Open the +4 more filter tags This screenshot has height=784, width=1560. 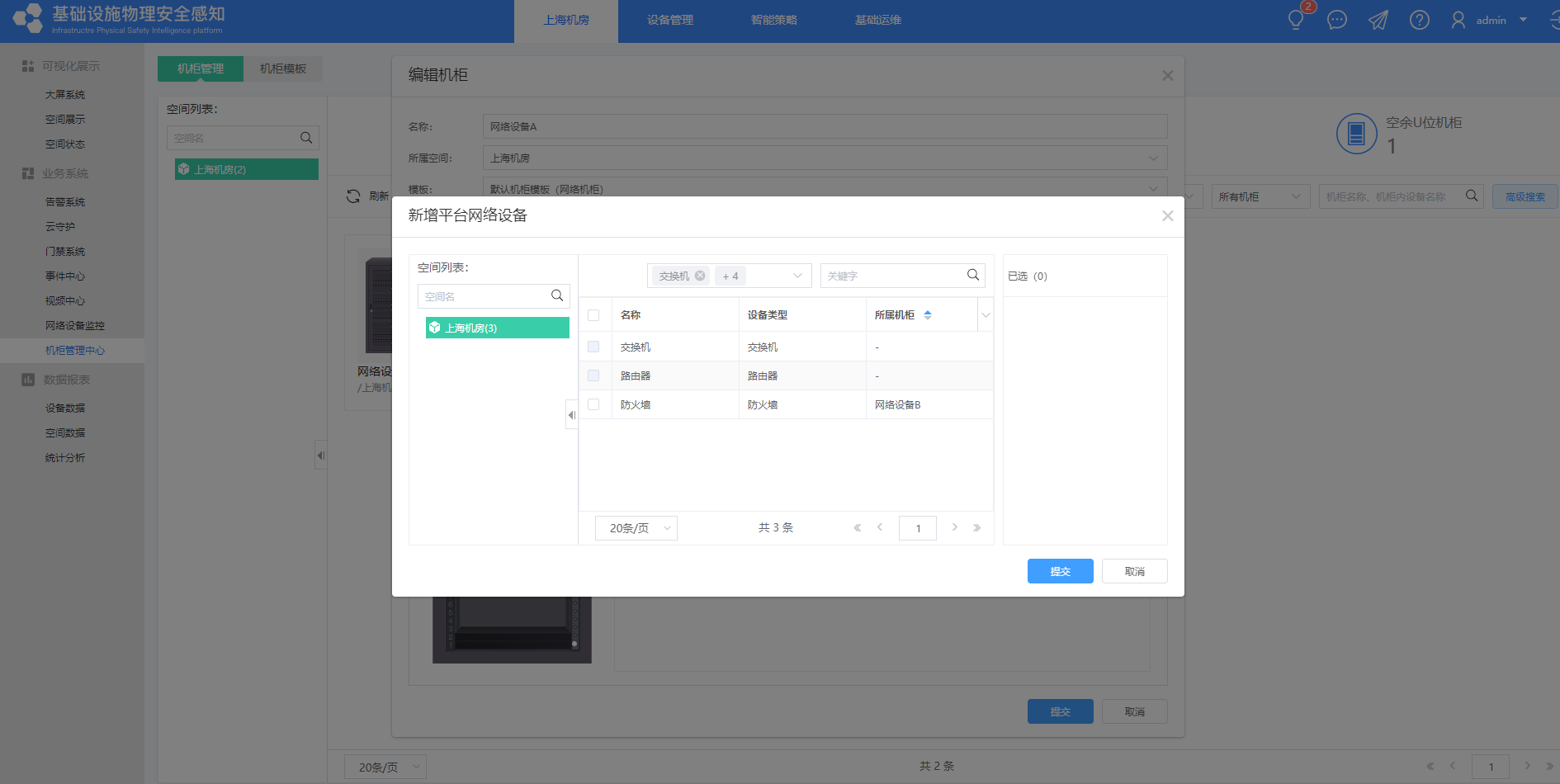pyautogui.click(x=730, y=276)
